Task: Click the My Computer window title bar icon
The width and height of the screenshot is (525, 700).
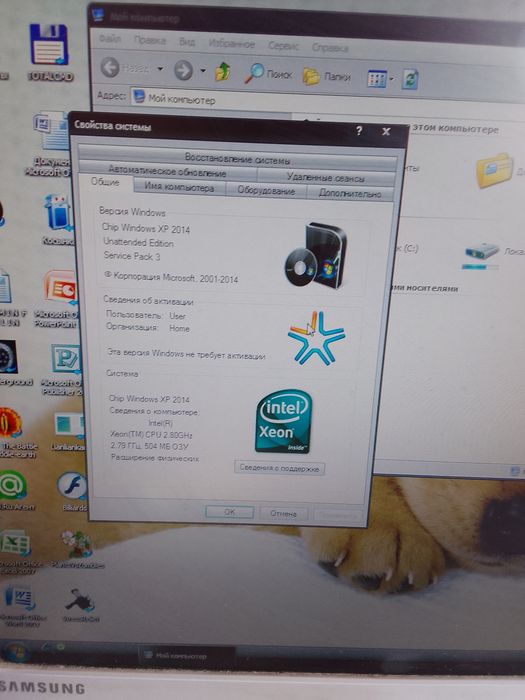Action: click(97, 16)
